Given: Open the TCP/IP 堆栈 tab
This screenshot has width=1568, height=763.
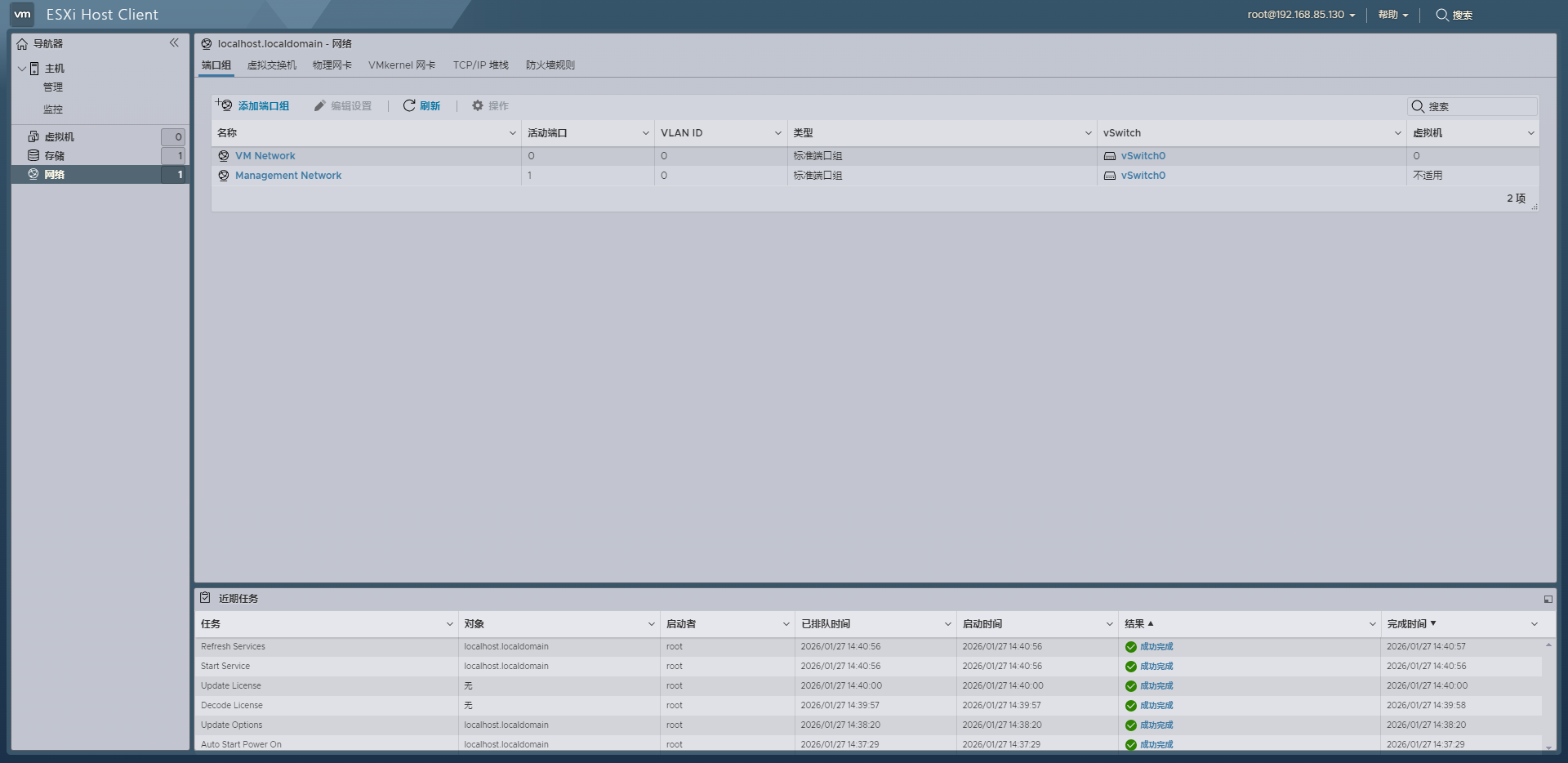Looking at the screenshot, I should click(x=479, y=65).
